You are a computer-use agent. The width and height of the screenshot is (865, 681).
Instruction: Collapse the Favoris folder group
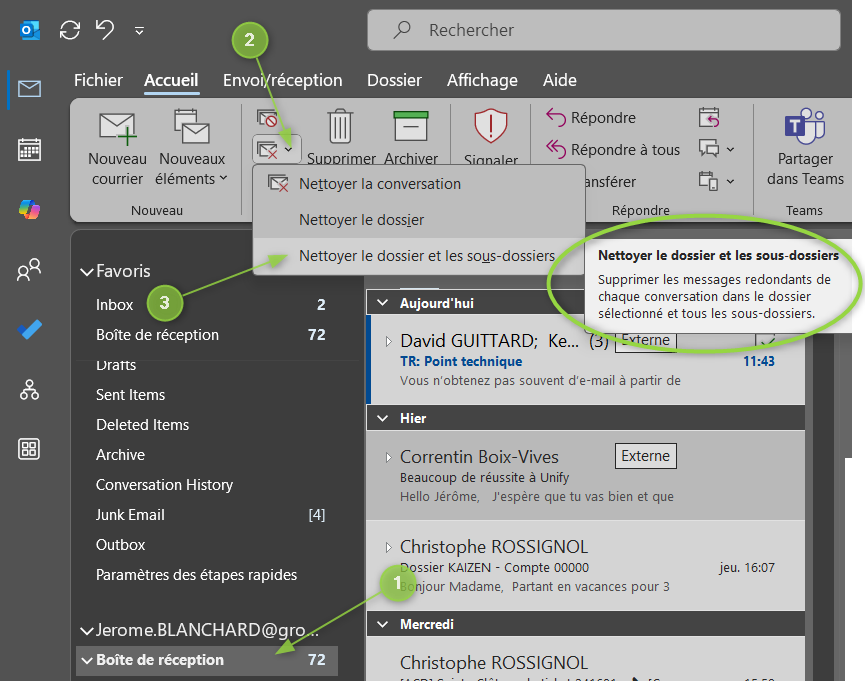[86, 272]
